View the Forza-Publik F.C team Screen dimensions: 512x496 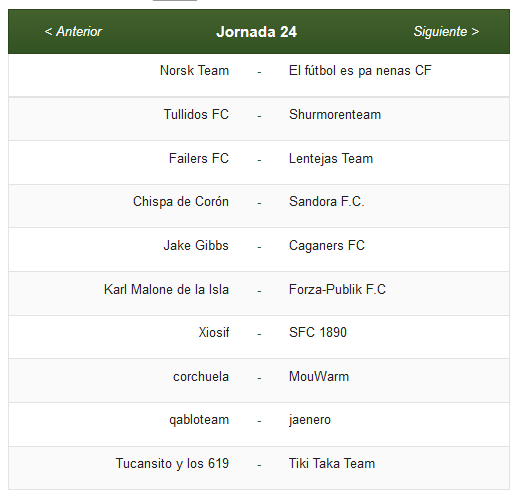[337, 289]
